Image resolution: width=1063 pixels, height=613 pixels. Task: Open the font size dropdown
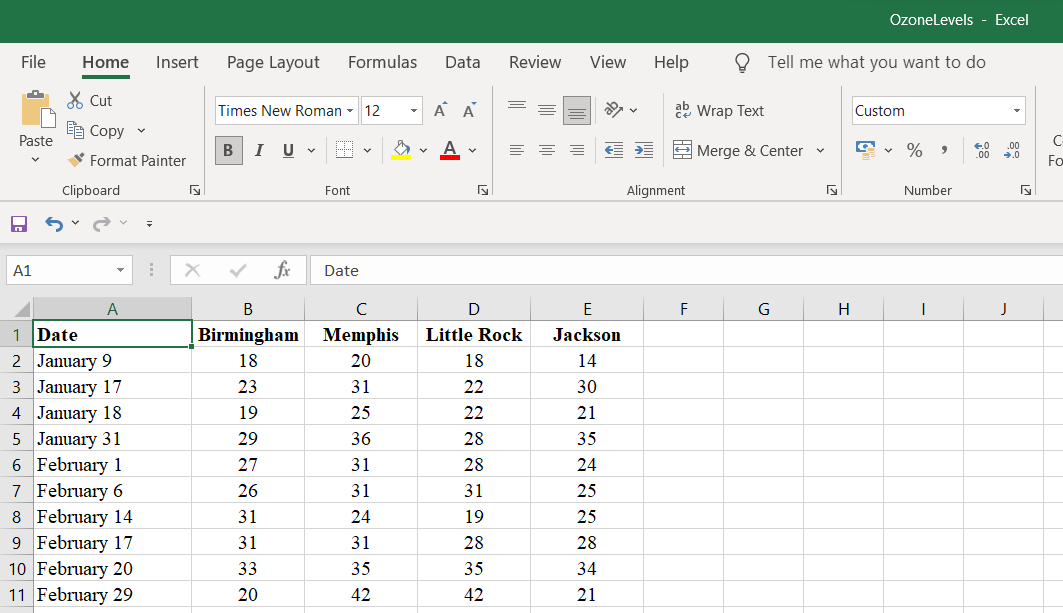[414, 111]
